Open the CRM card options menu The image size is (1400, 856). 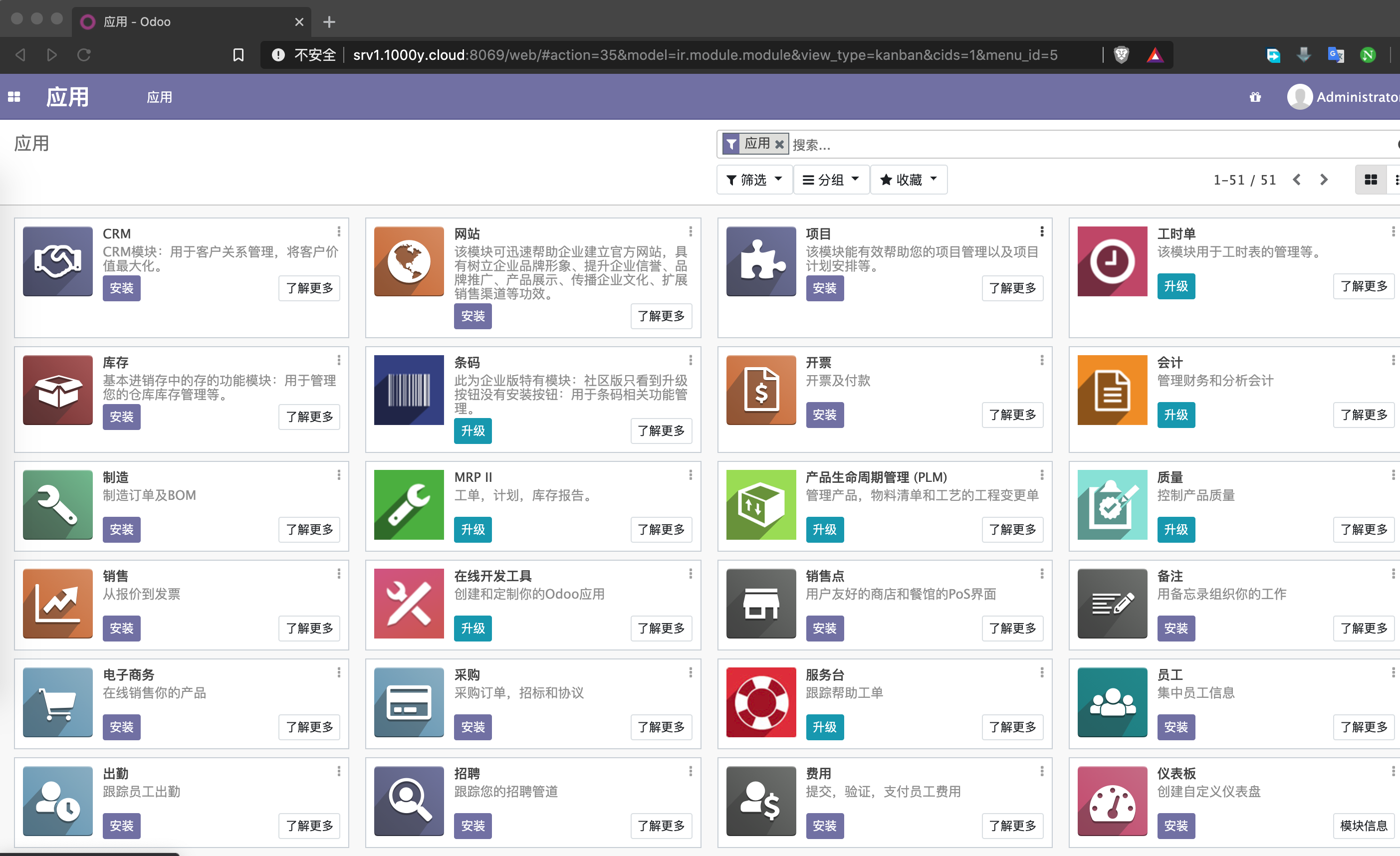[339, 232]
